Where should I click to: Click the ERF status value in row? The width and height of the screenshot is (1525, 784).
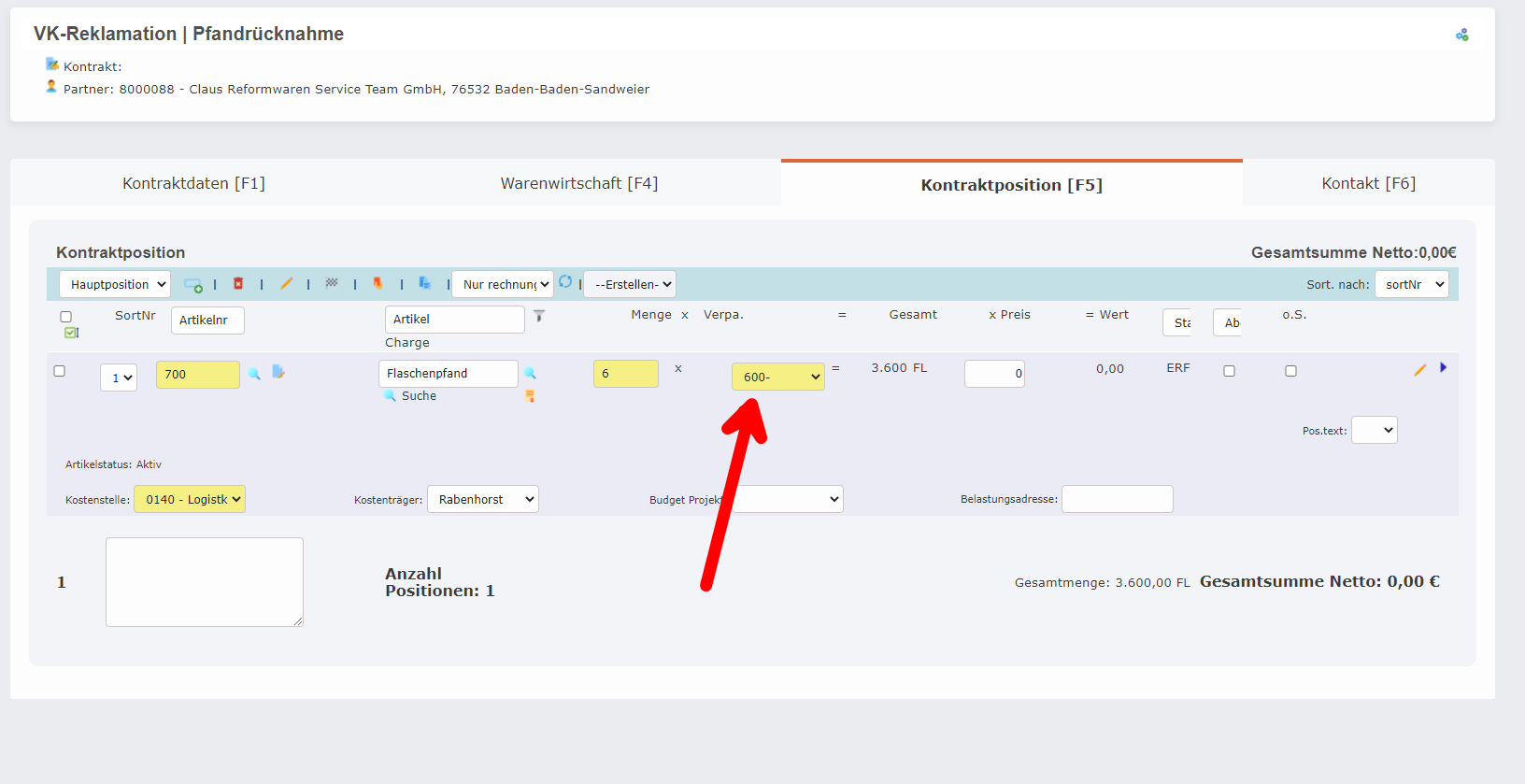[x=1178, y=368]
